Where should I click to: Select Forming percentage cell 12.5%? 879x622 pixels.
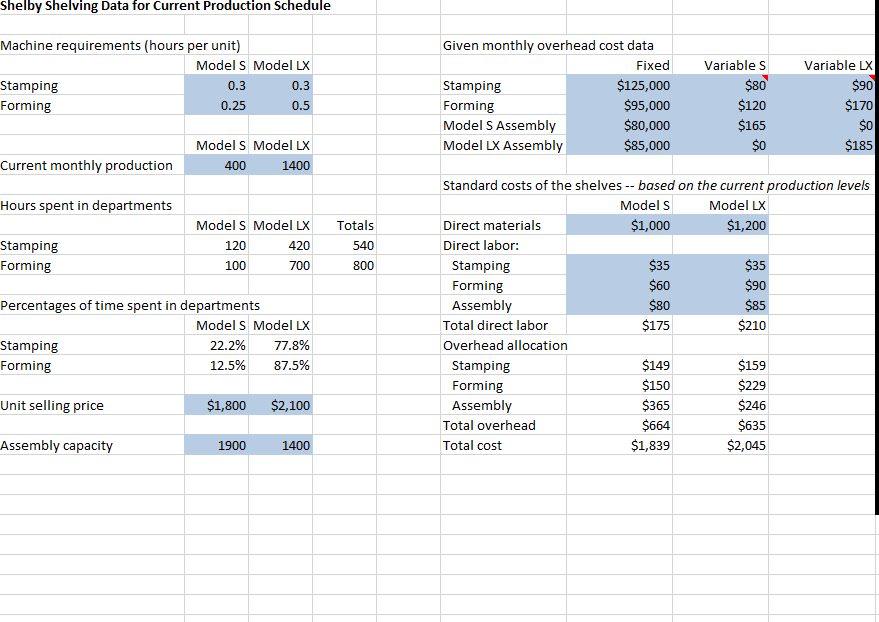click(216, 365)
